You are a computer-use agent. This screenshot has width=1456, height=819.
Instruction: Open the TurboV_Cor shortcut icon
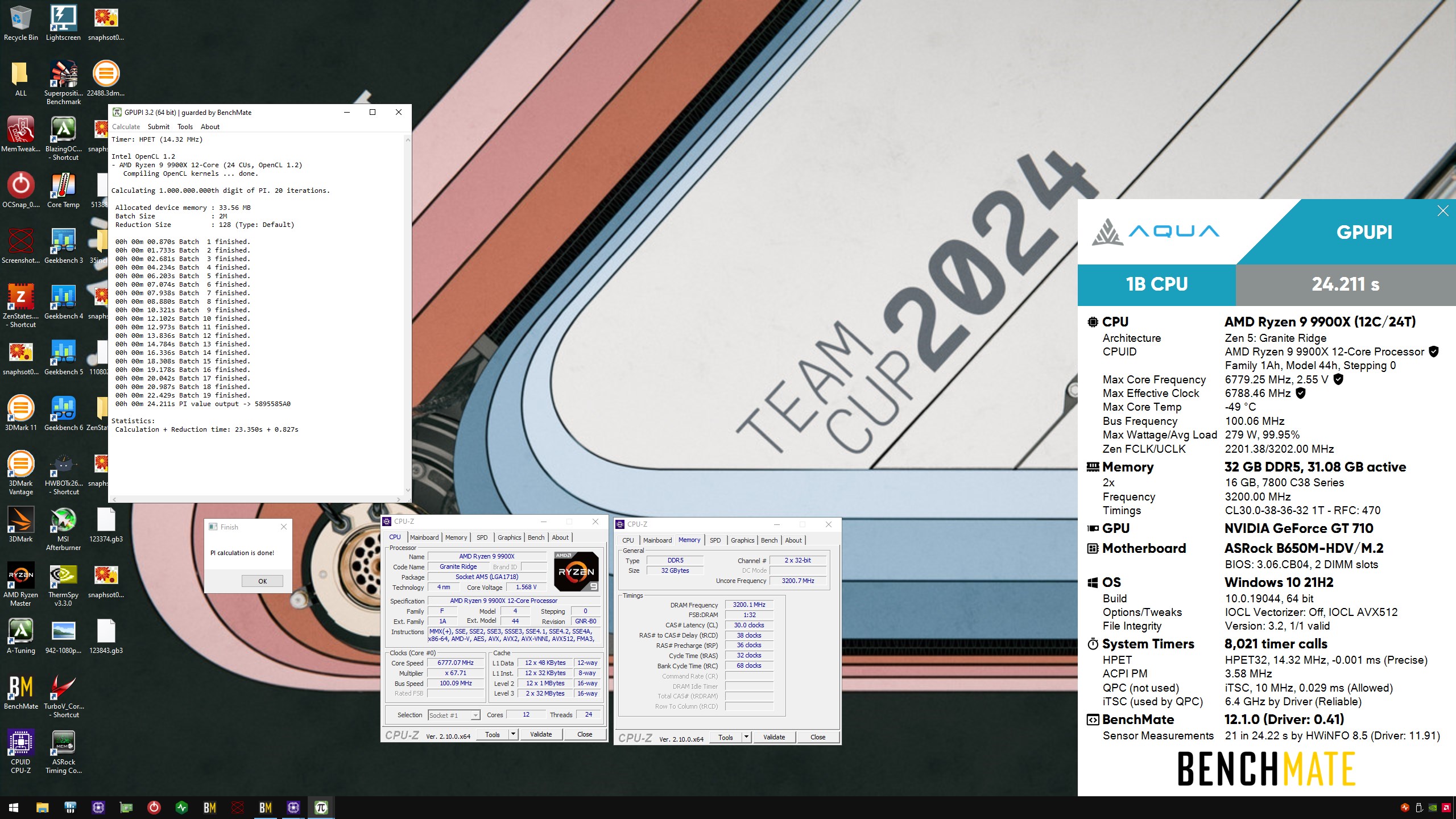click(63, 696)
